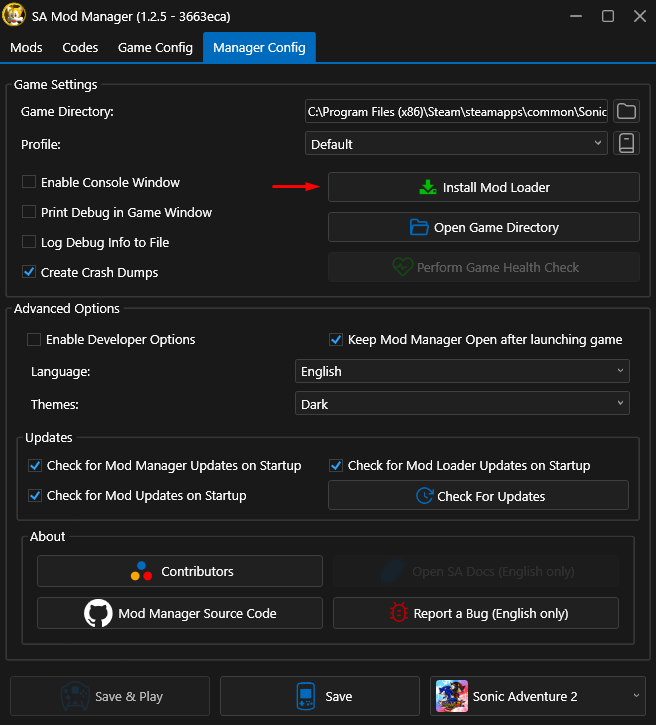
Task: Click the red bug report icon
Action: pos(398,613)
